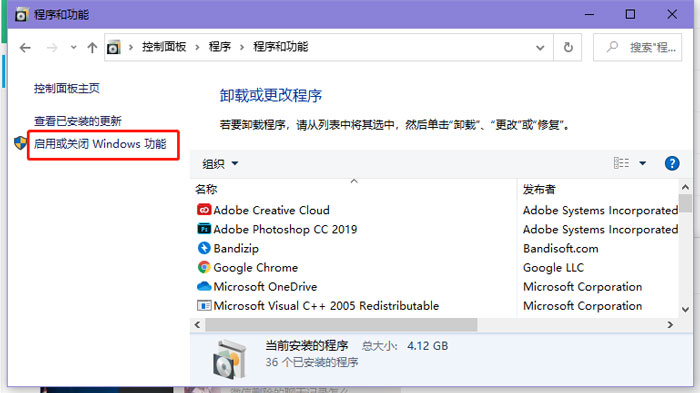This screenshot has height=393, width=700.
Task: Click publisher Bandisoft.com
Action: pos(561,248)
